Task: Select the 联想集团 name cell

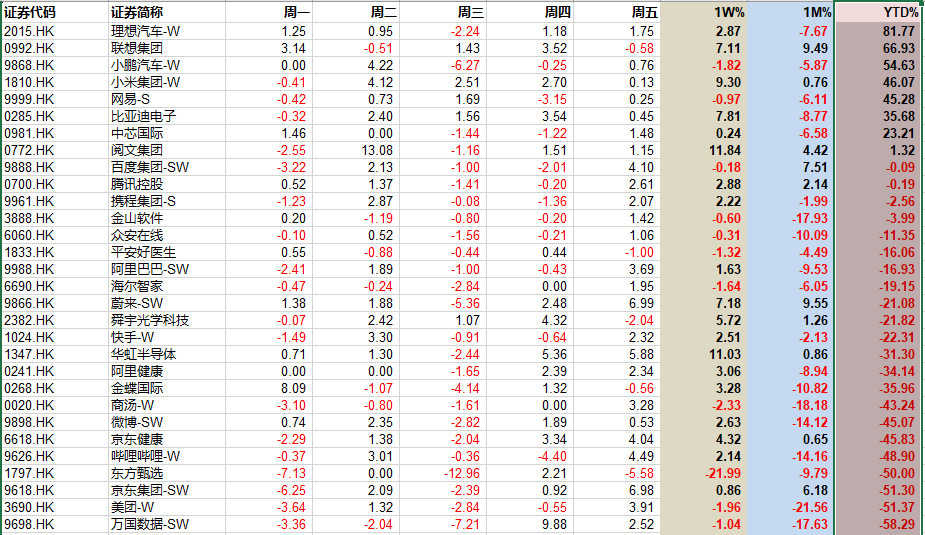Action: pos(166,48)
